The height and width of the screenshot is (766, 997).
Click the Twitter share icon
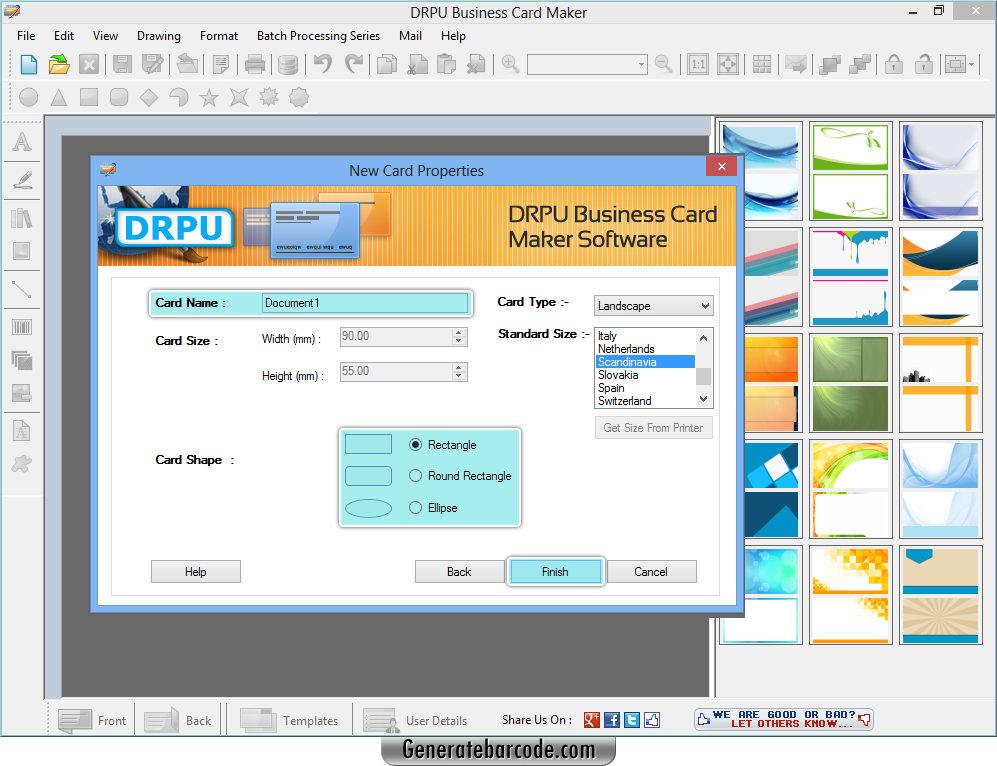tap(631, 720)
